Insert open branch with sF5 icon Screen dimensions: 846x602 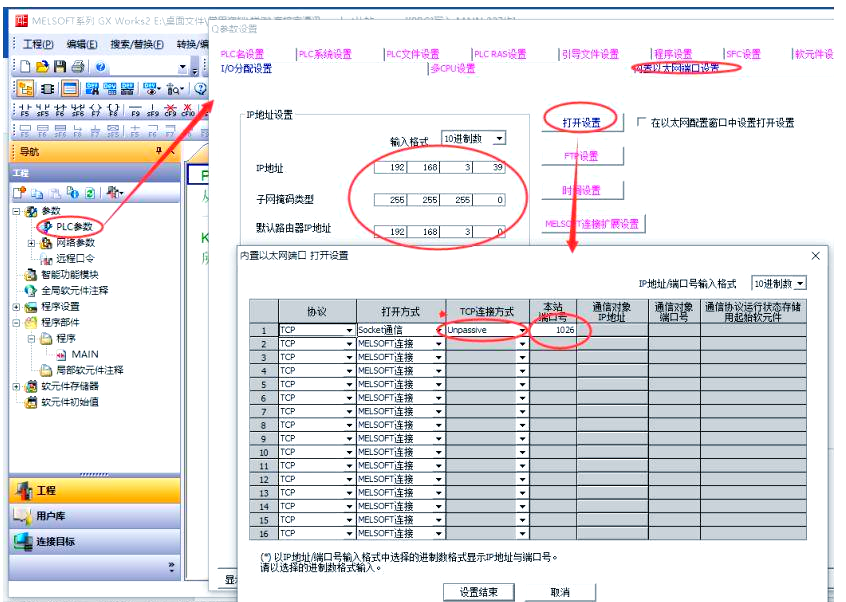click(43, 110)
